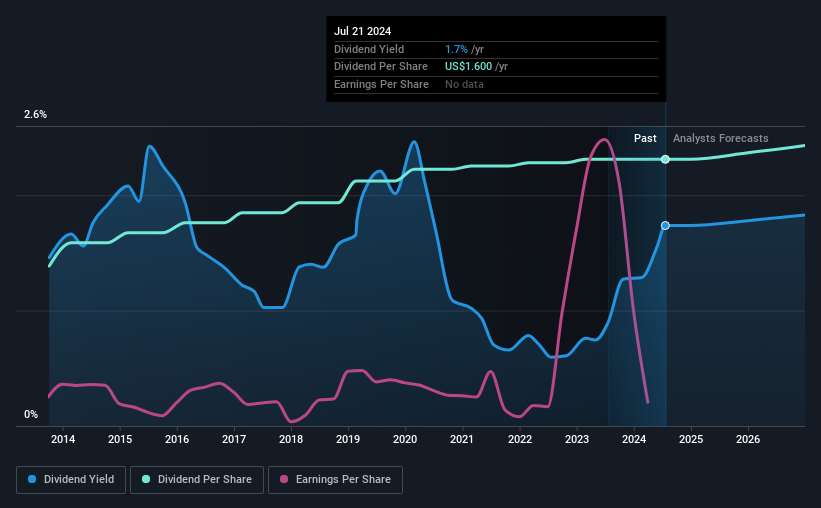The image size is (821, 508).
Task: Toggle the Earnings Per Share legend button
Action: 335,480
